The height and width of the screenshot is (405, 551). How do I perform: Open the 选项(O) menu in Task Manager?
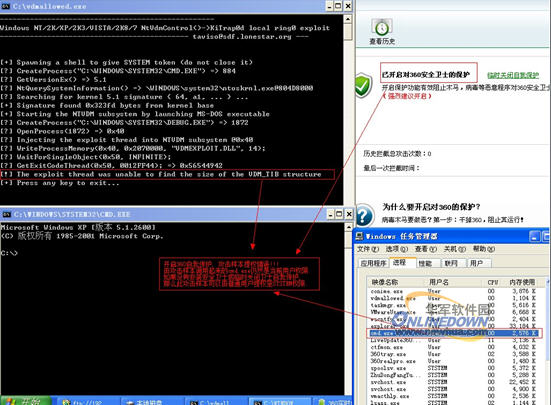point(396,249)
